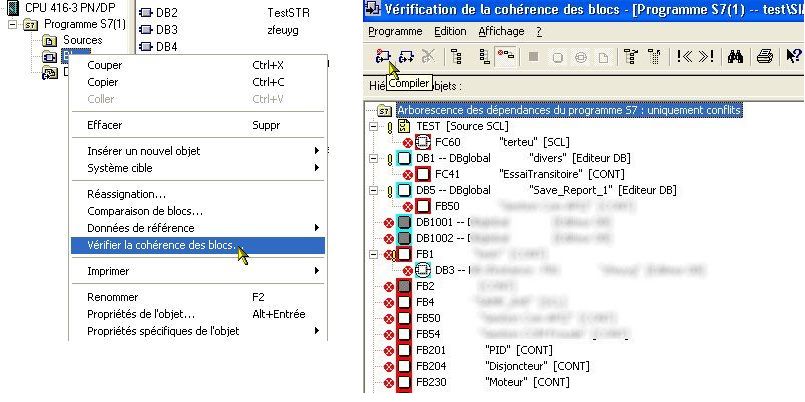
Task: Select TEST [Source SCL] row
Action: [463, 126]
